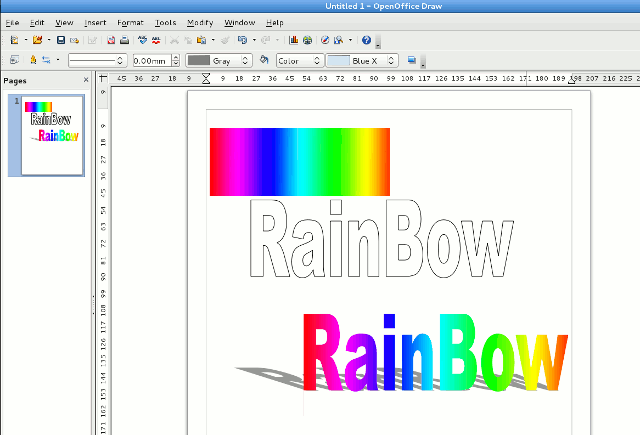640x435 pixels.
Task: Click the Export as PDF icon
Action: [x=109, y=40]
